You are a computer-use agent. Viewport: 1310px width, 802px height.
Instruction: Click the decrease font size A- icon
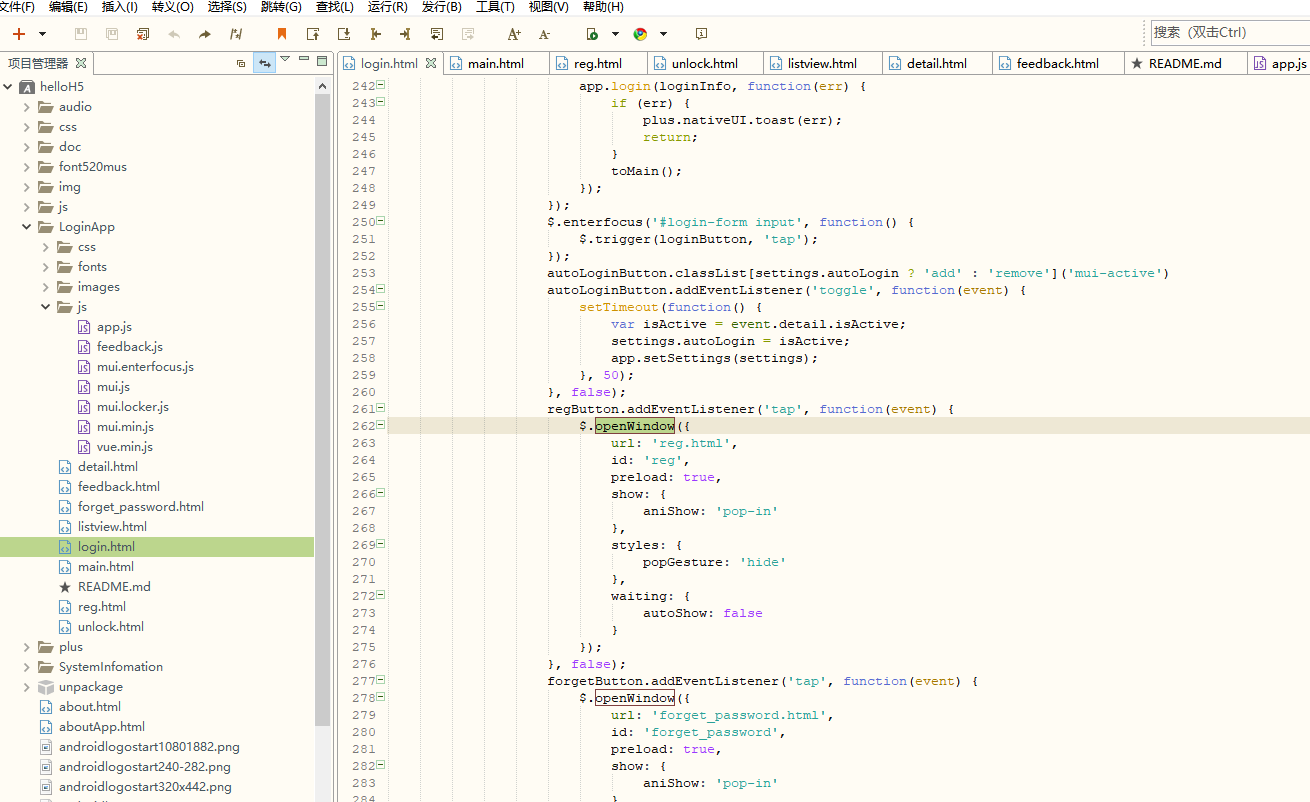tap(545, 34)
